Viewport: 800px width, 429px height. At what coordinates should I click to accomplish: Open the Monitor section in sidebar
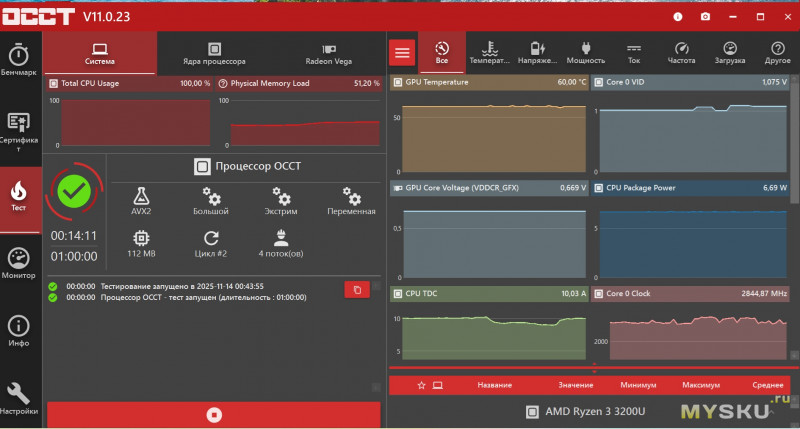pos(21,263)
